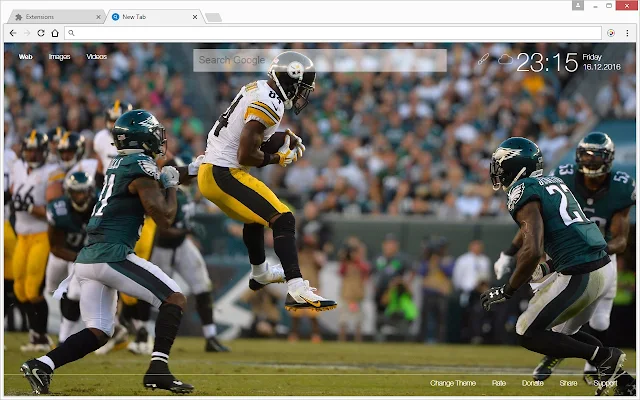The height and width of the screenshot is (400, 640).
Task: Click the Share link
Action: [568, 383]
